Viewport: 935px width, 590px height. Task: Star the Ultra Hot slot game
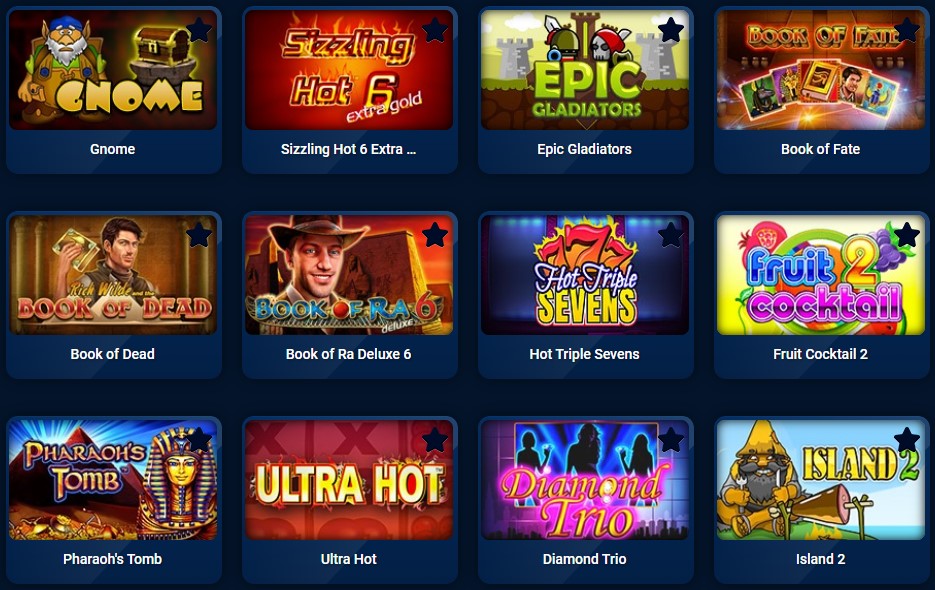tap(435, 440)
